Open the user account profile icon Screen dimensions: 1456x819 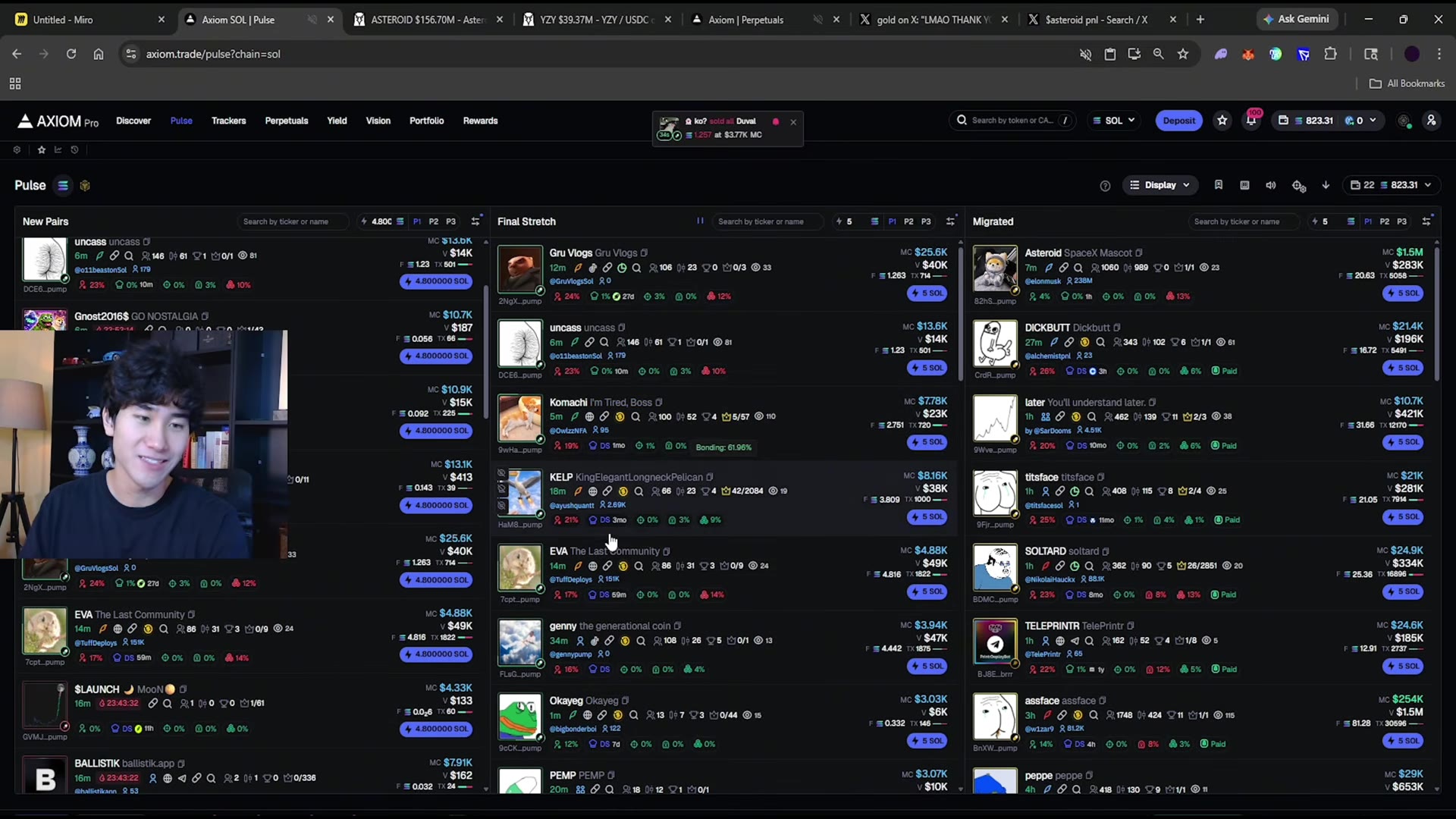coord(1431,121)
